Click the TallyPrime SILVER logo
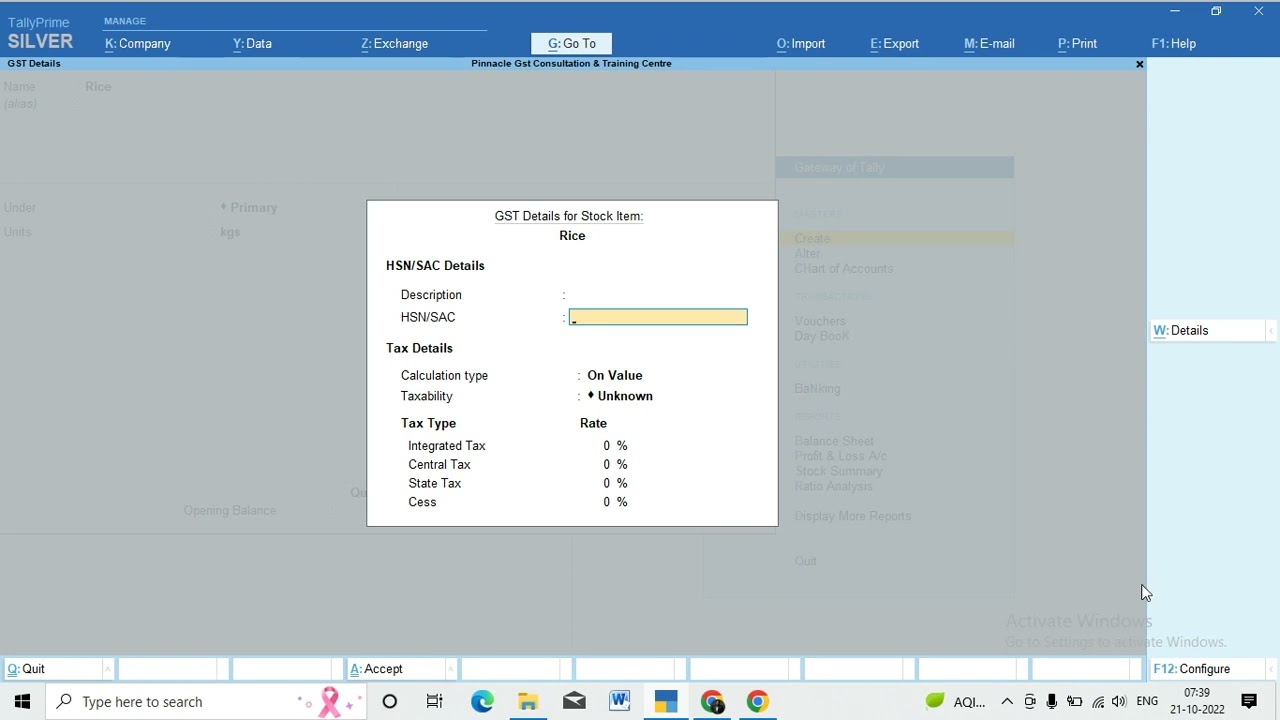 click(40, 34)
